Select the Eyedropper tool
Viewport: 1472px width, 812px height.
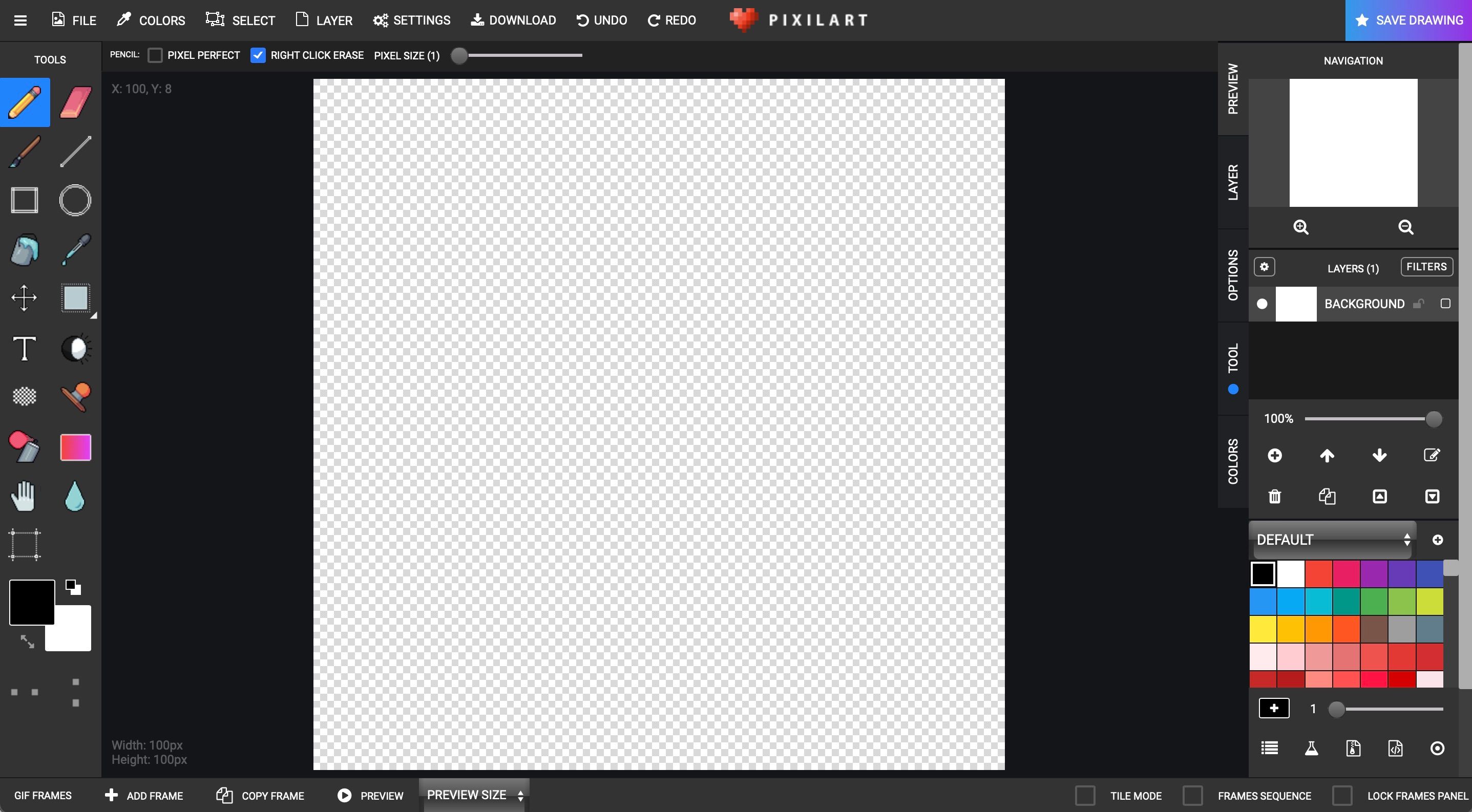(75, 250)
